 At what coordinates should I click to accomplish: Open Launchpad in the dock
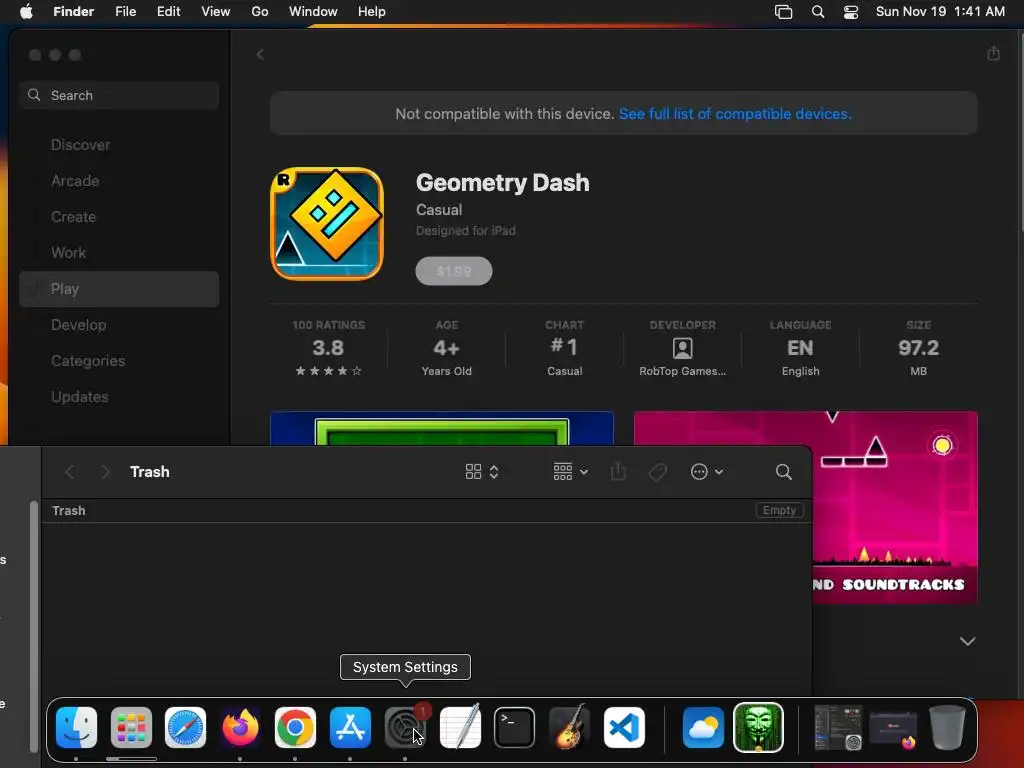(x=131, y=727)
